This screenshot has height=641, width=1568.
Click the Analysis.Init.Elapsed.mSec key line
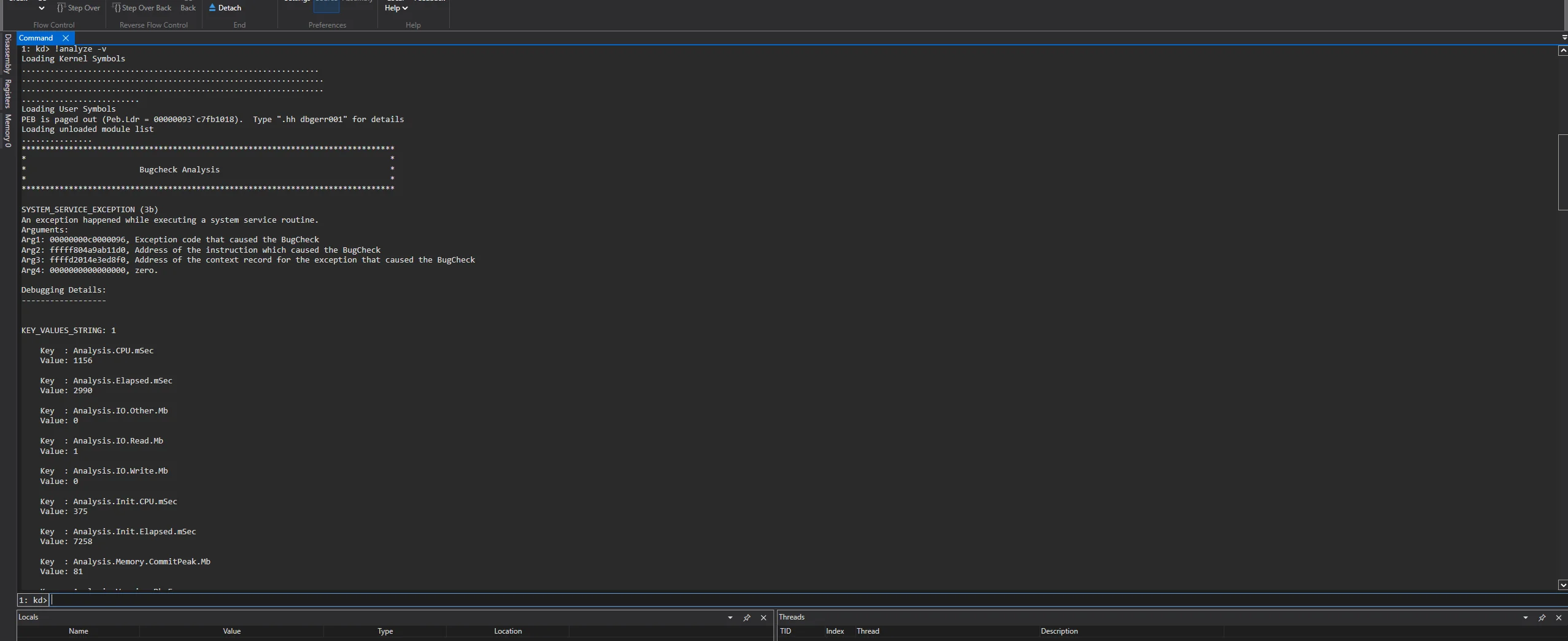click(118, 532)
